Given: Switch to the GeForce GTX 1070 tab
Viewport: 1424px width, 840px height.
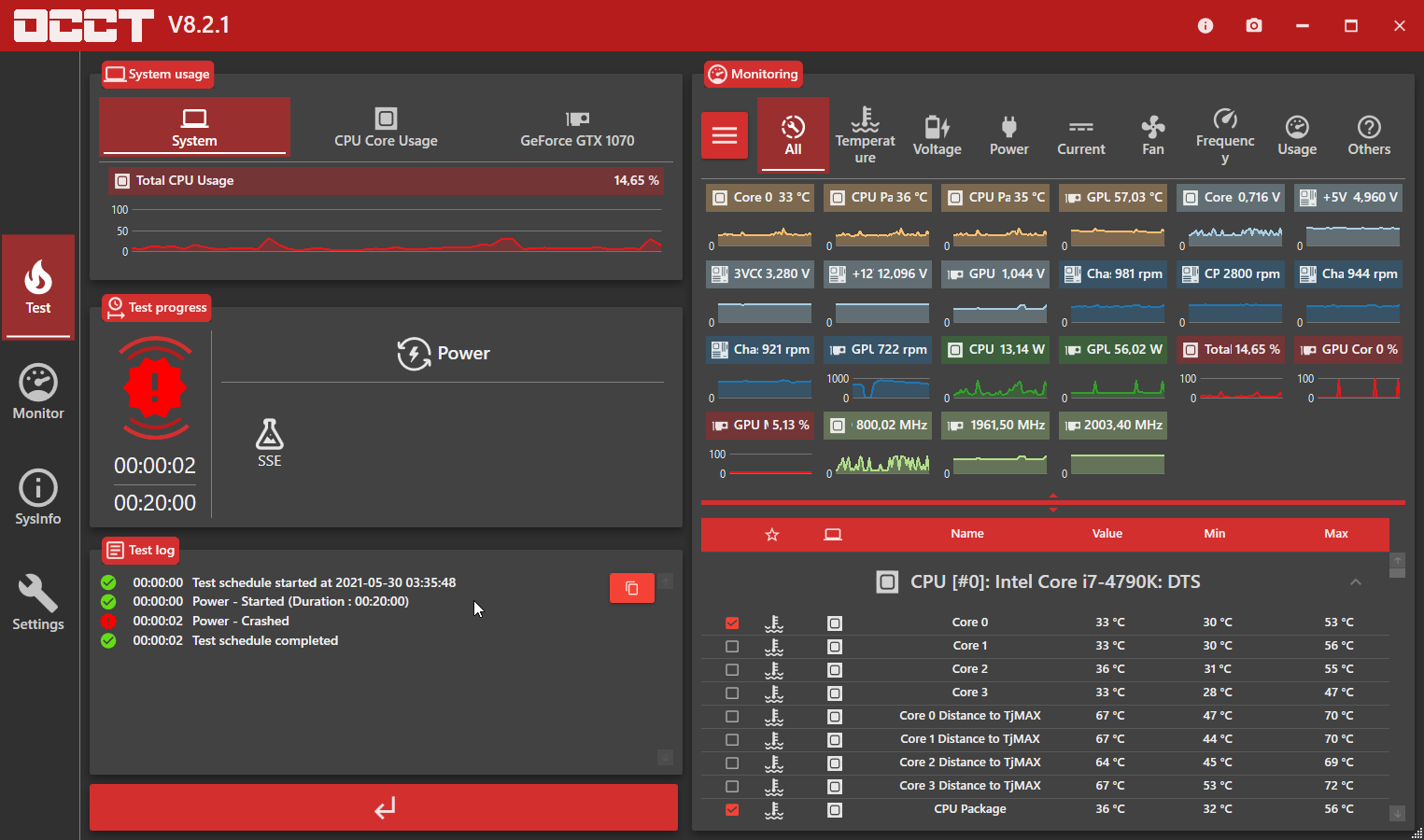Looking at the screenshot, I should tap(577, 126).
